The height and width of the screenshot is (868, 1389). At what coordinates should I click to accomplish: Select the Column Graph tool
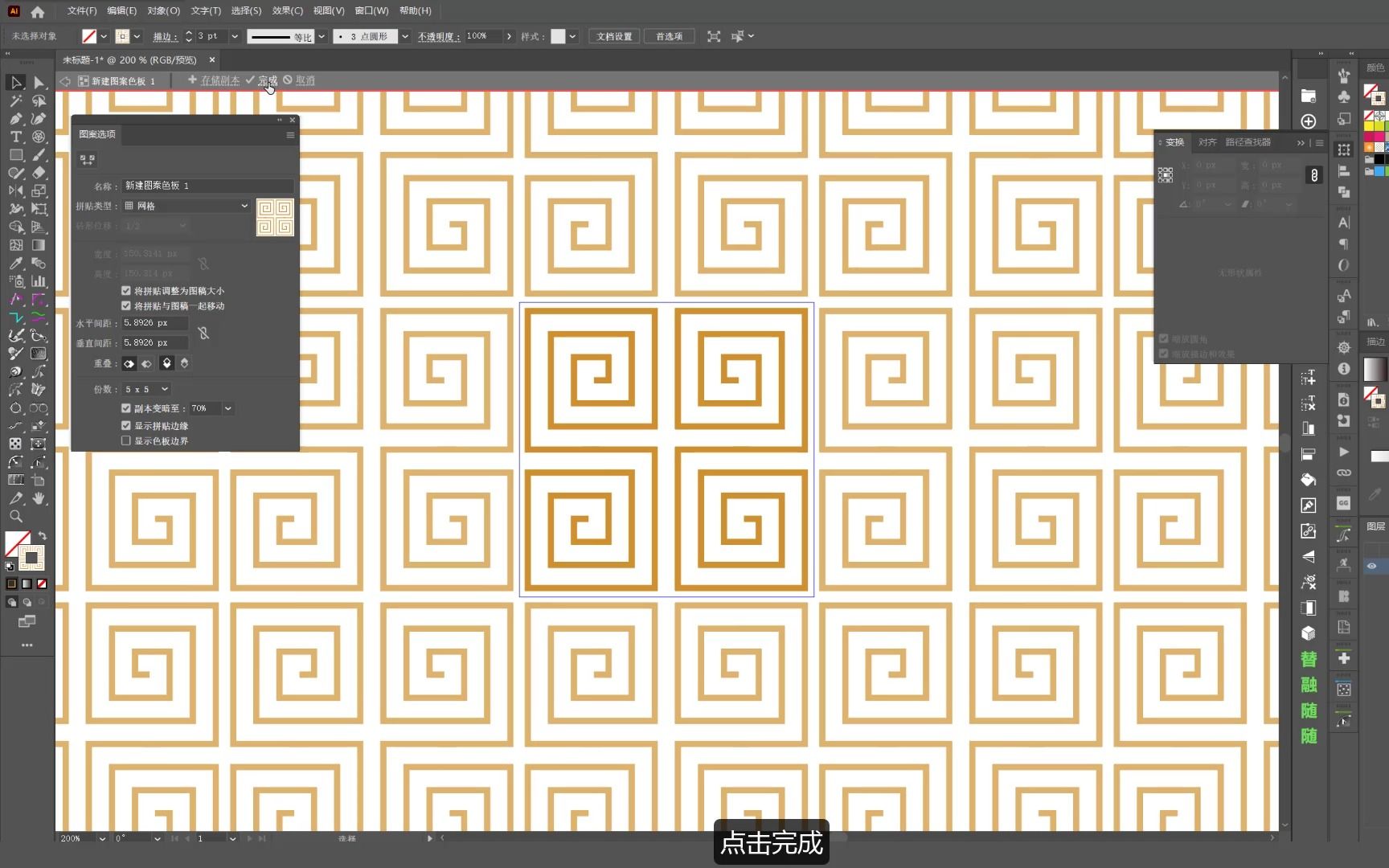(x=39, y=281)
